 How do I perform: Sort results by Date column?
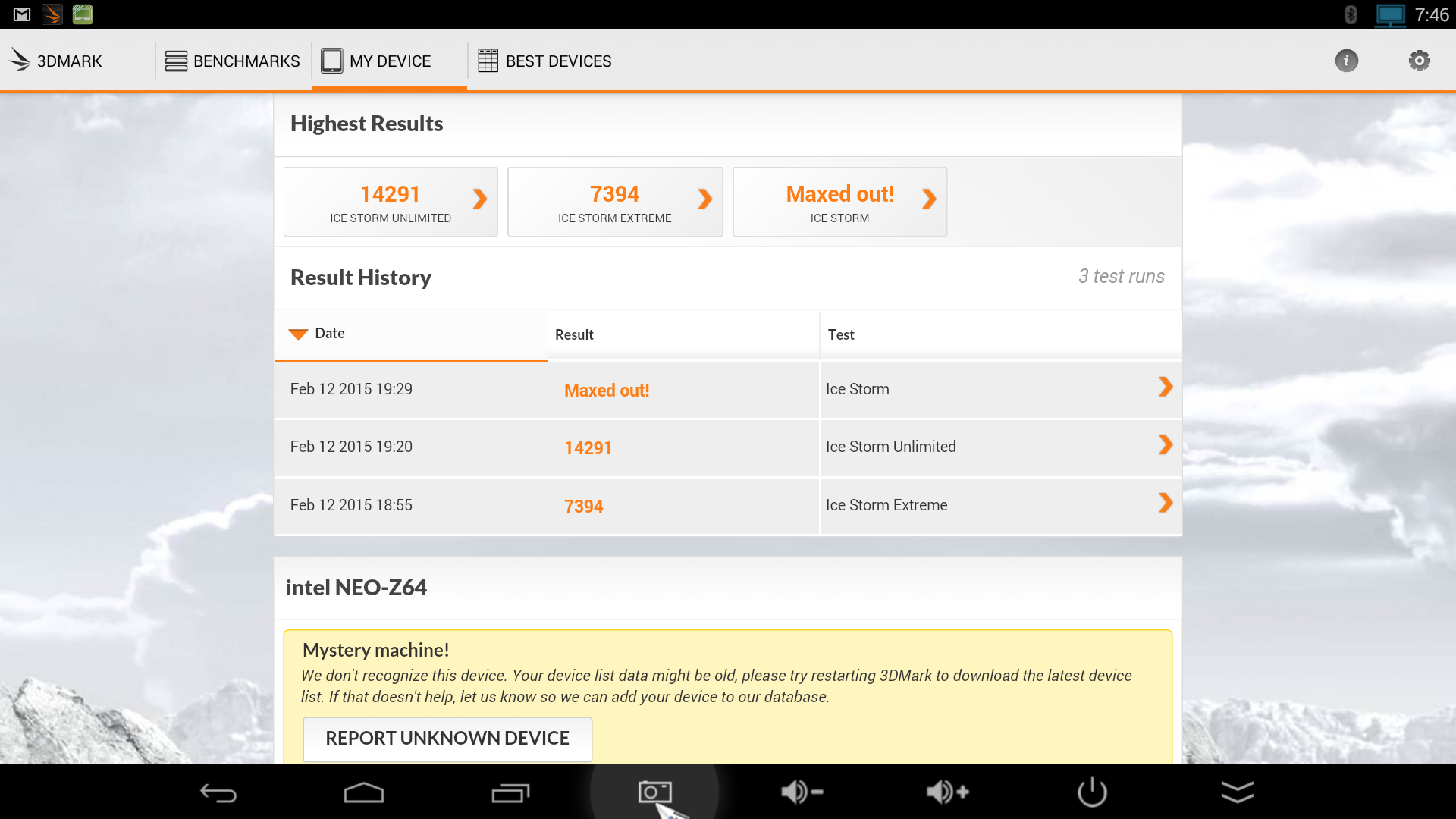point(410,334)
